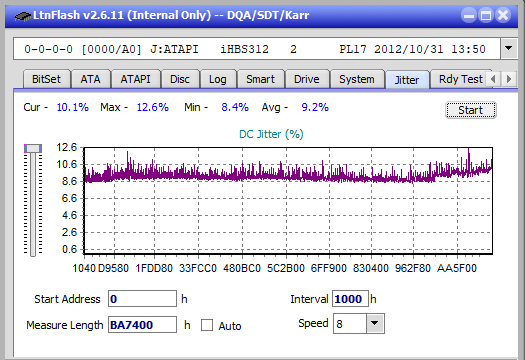525x360 pixels.
Task: Open the ATAPI tab
Action: click(x=135, y=79)
